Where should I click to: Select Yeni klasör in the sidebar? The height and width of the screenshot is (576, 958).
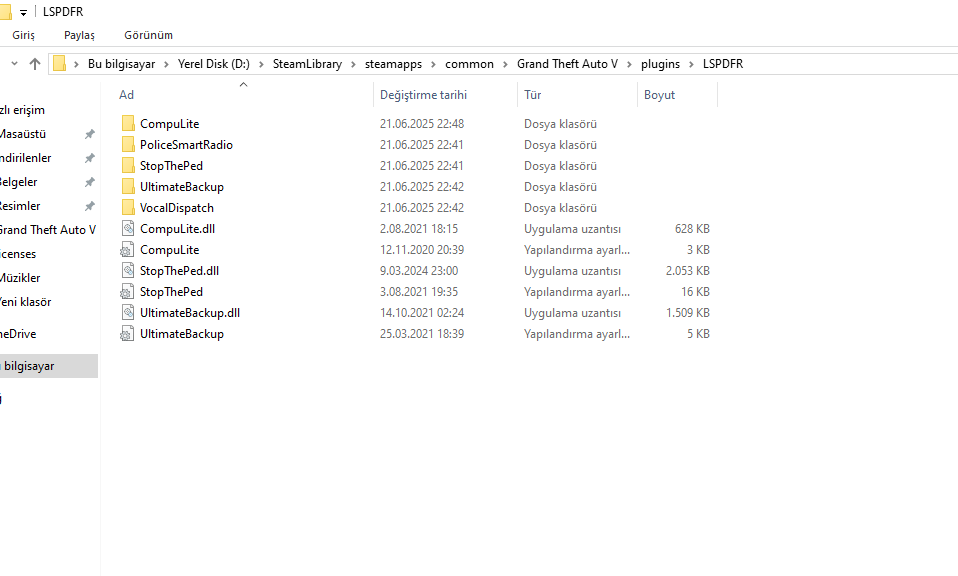(x=26, y=302)
